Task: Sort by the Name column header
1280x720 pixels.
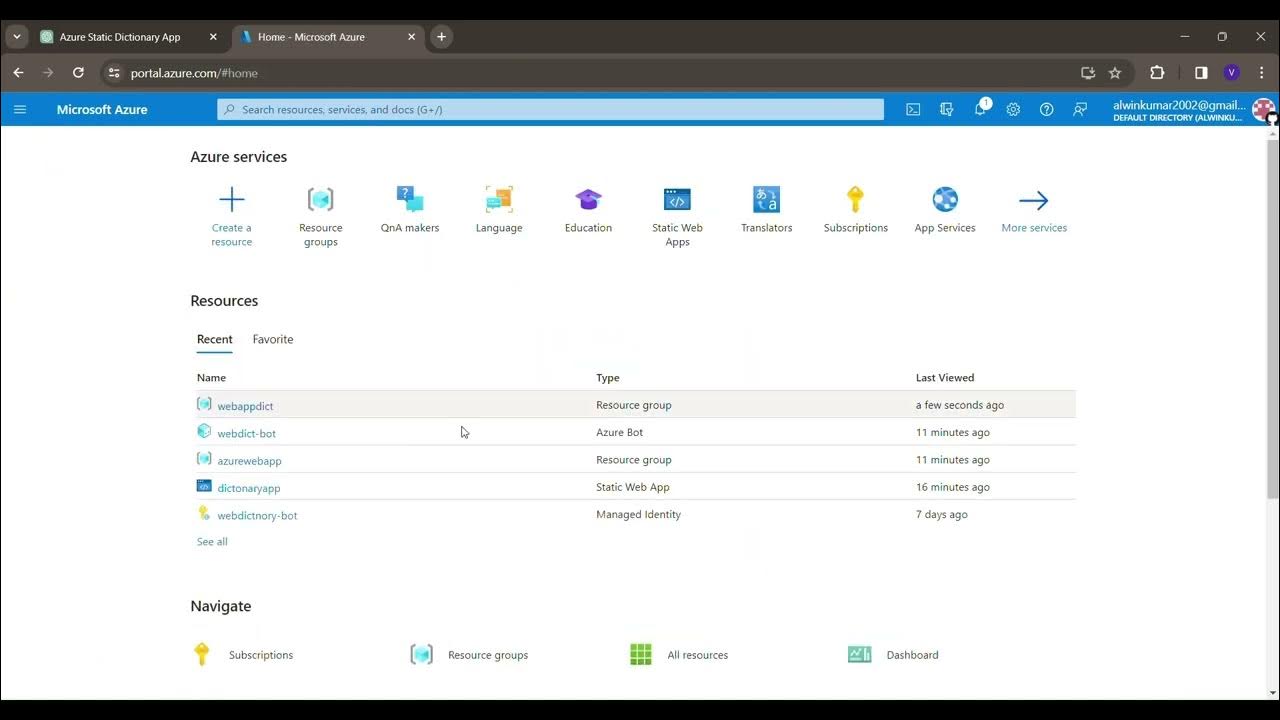Action: click(211, 378)
